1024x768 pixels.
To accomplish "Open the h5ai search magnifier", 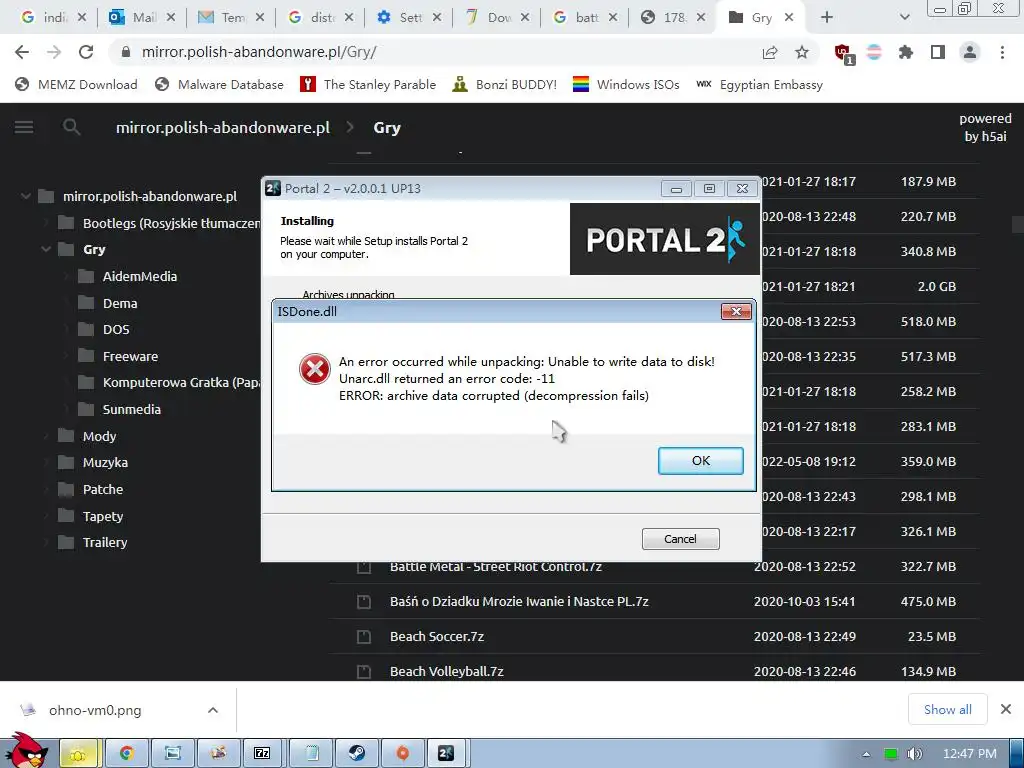I will pos(71,127).
